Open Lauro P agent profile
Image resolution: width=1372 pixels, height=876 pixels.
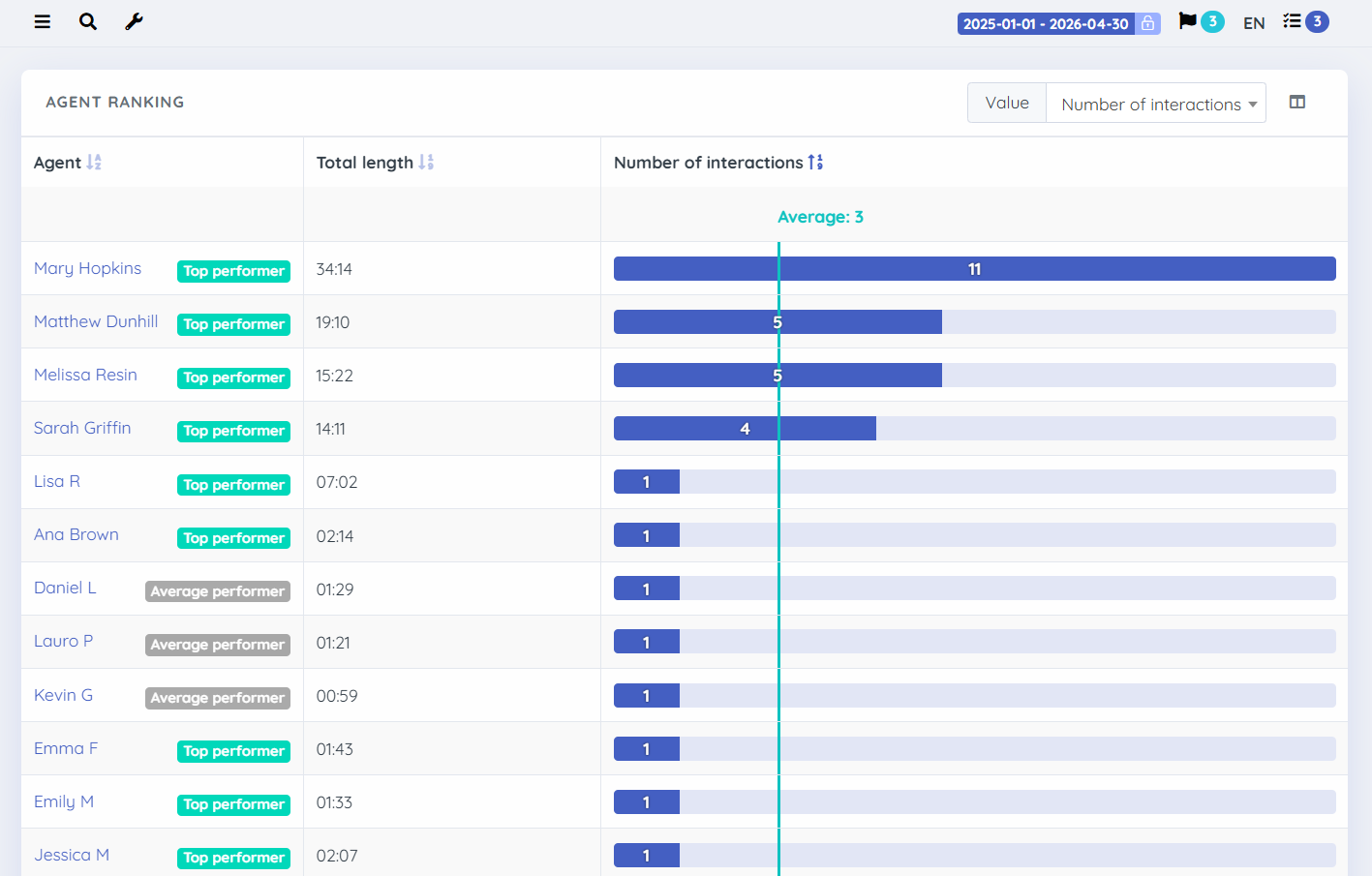tap(63, 641)
